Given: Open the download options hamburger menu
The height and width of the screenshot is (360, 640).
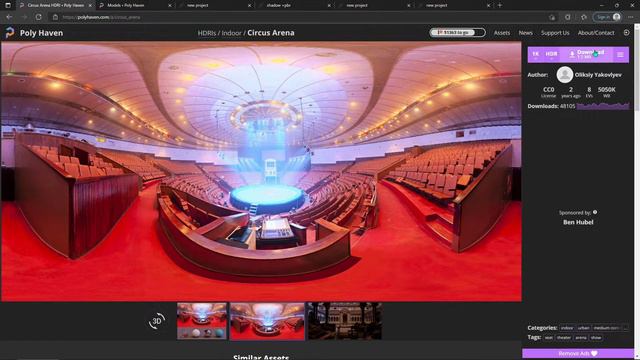Looking at the screenshot, I should 620,54.
